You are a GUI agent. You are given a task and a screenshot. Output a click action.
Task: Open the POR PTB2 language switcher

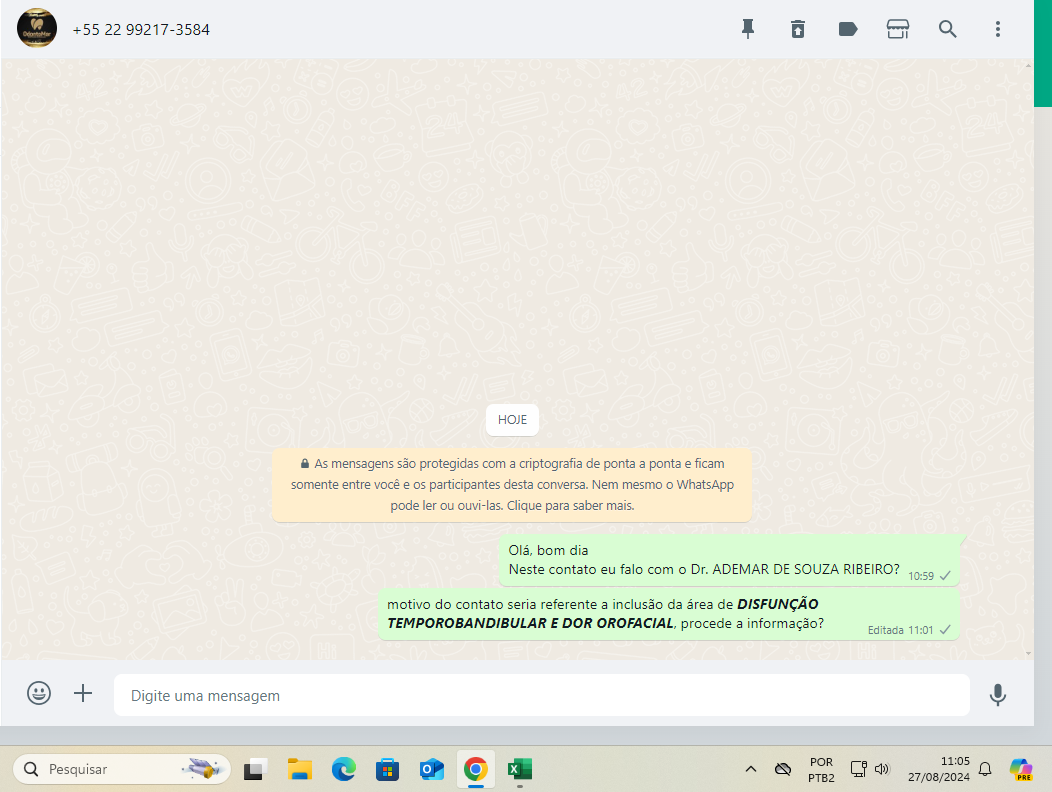pyautogui.click(x=821, y=770)
